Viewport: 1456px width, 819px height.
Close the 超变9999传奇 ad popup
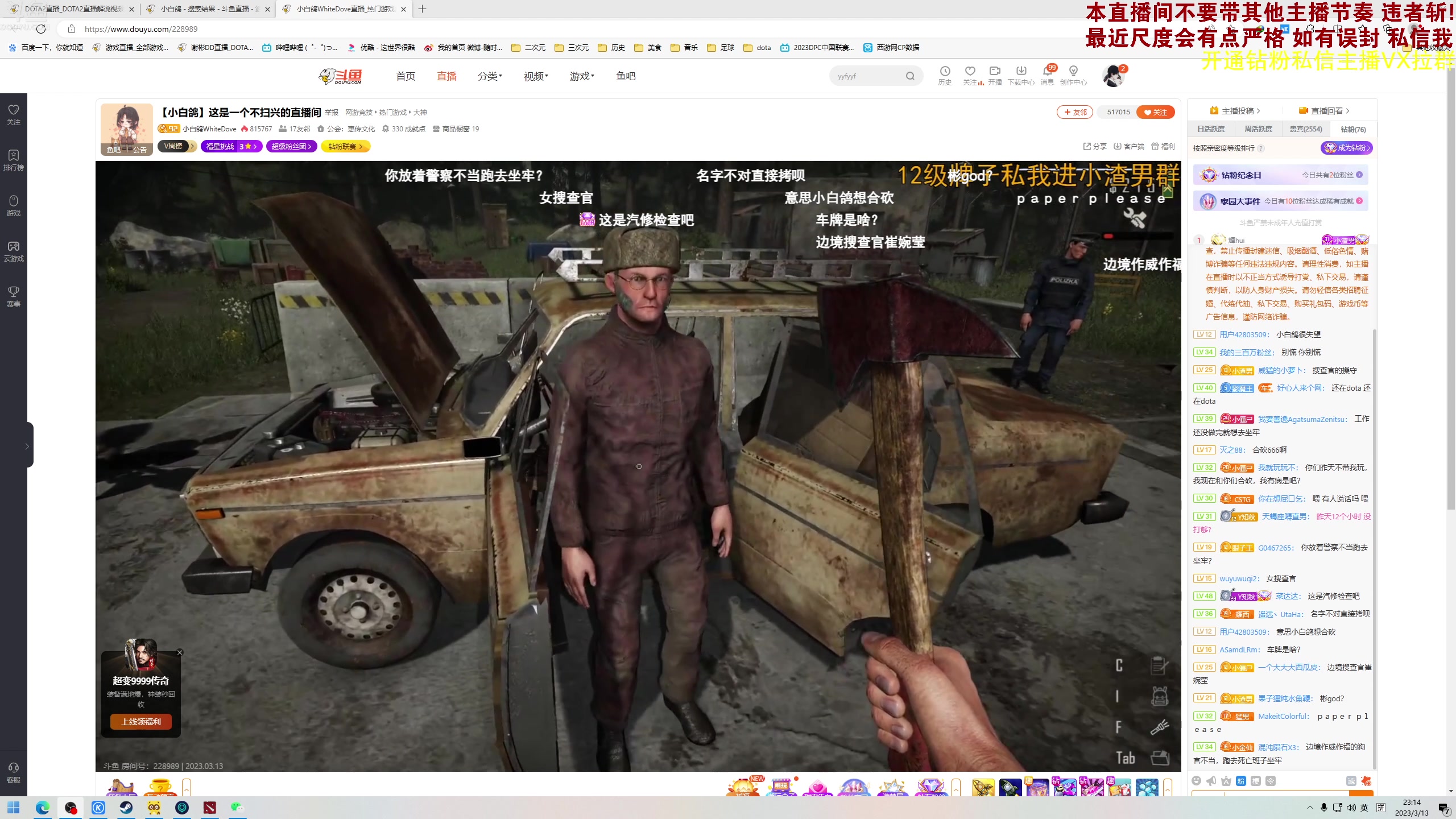[x=180, y=652]
